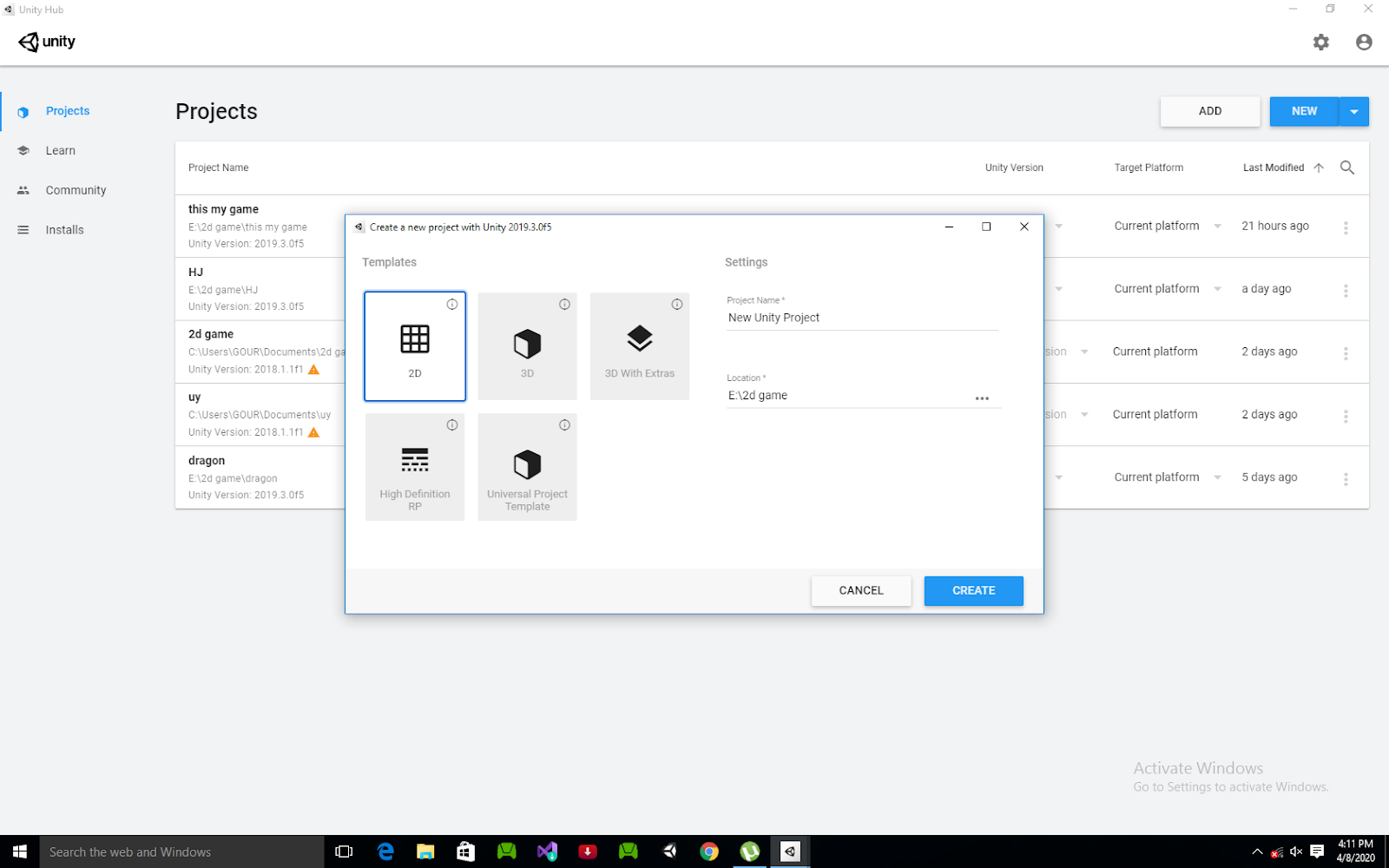Open Unity version dropdown for this my game
The image size is (1389, 868).
point(1058,227)
